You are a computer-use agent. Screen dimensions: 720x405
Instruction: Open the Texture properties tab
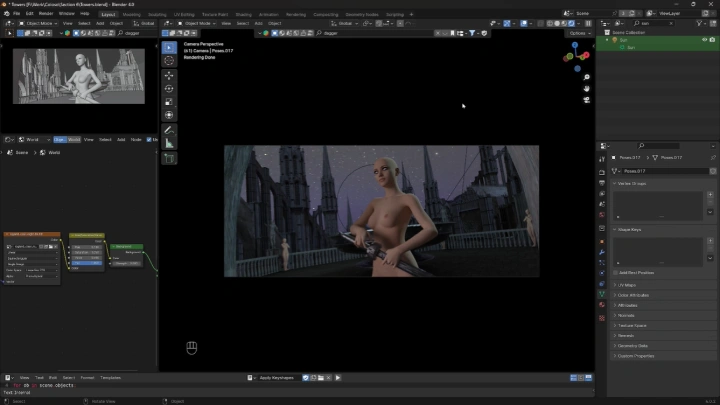[x=602, y=318]
